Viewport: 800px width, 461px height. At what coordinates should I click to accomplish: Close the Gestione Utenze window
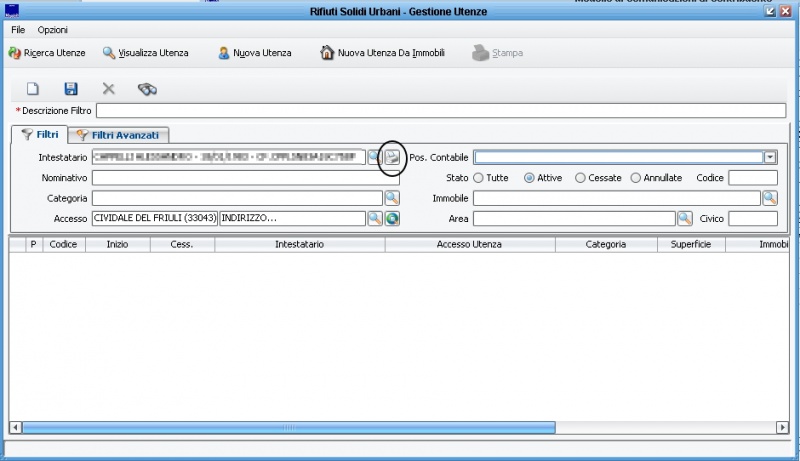click(x=785, y=11)
